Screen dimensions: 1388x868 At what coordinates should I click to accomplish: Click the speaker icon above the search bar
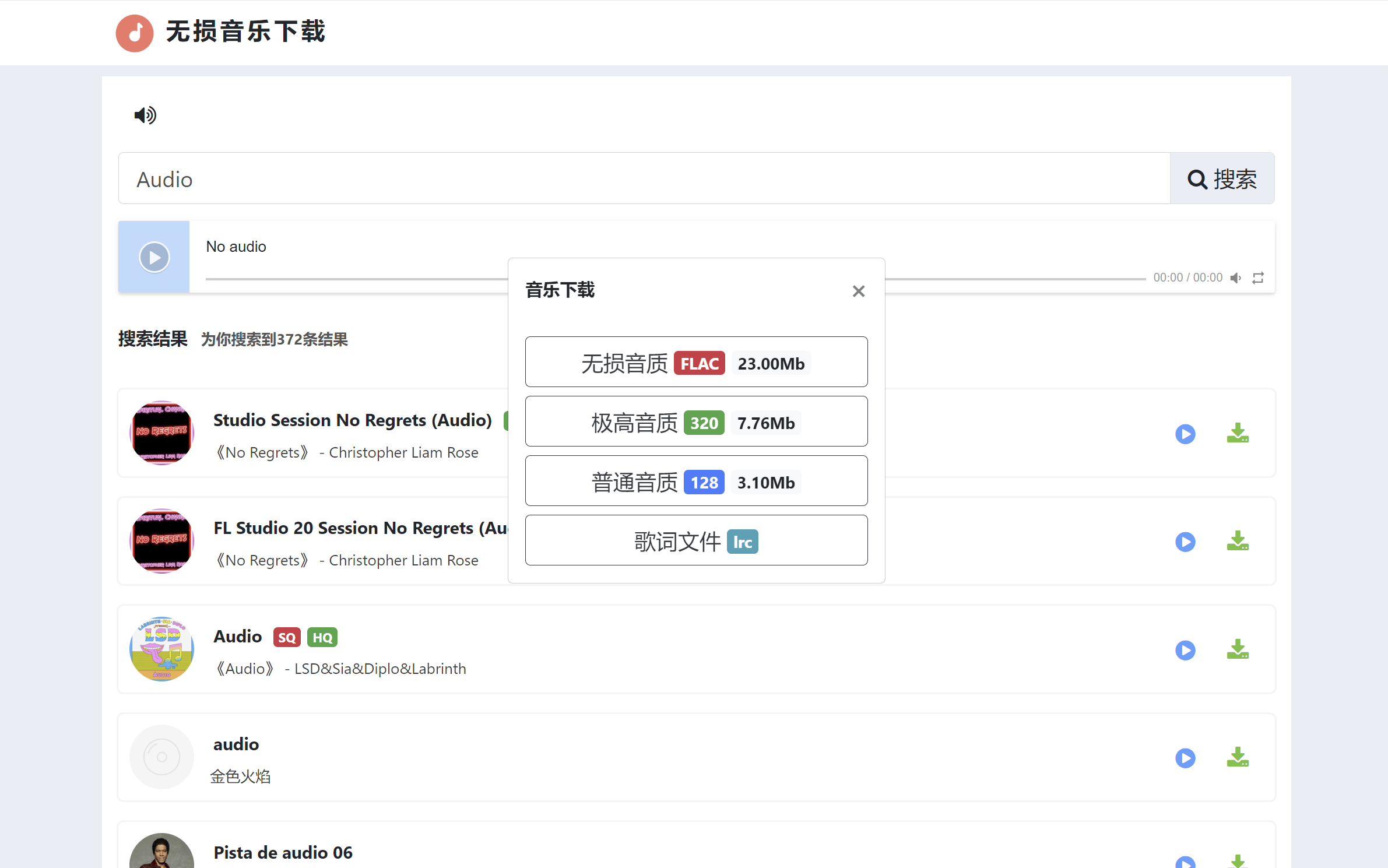[x=145, y=115]
